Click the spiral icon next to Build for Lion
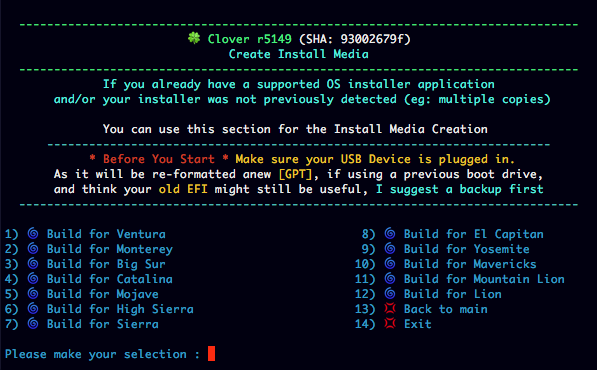This screenshot has height=370, width=597. point(390,293)
